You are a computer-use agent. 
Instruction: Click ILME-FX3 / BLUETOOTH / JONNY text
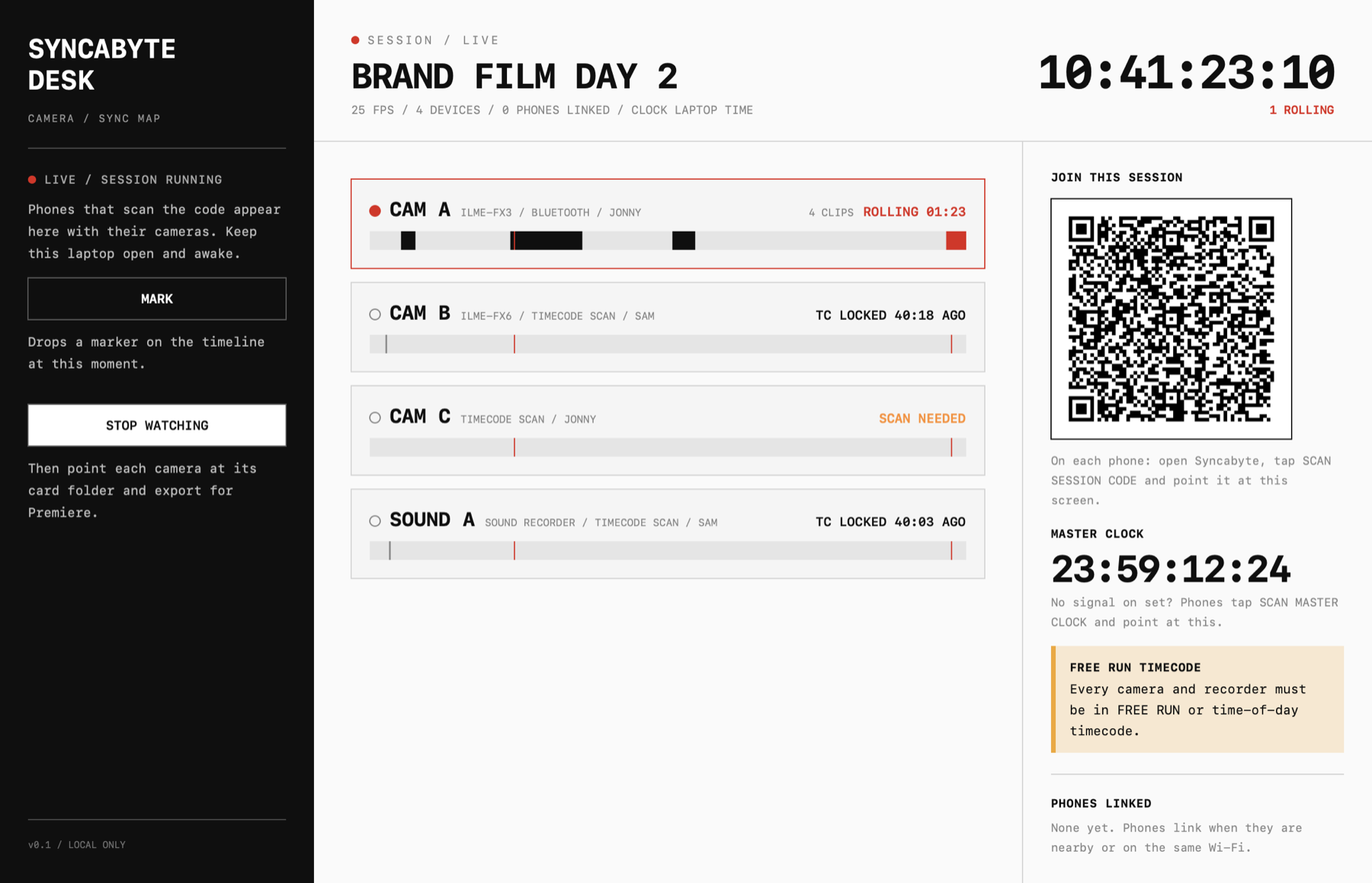pos(550,213)
